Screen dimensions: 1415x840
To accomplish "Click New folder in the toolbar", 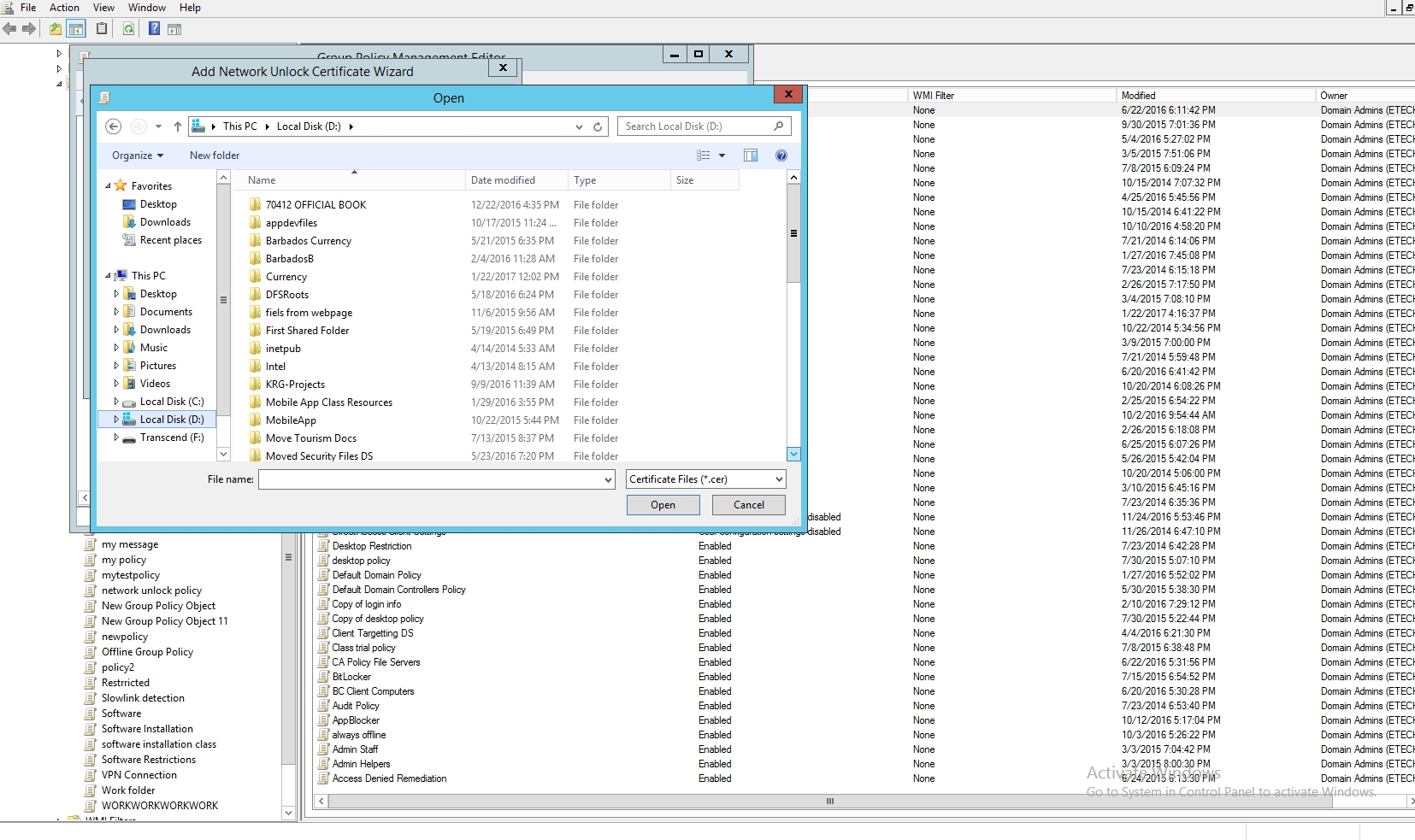I will pos(215,156).
